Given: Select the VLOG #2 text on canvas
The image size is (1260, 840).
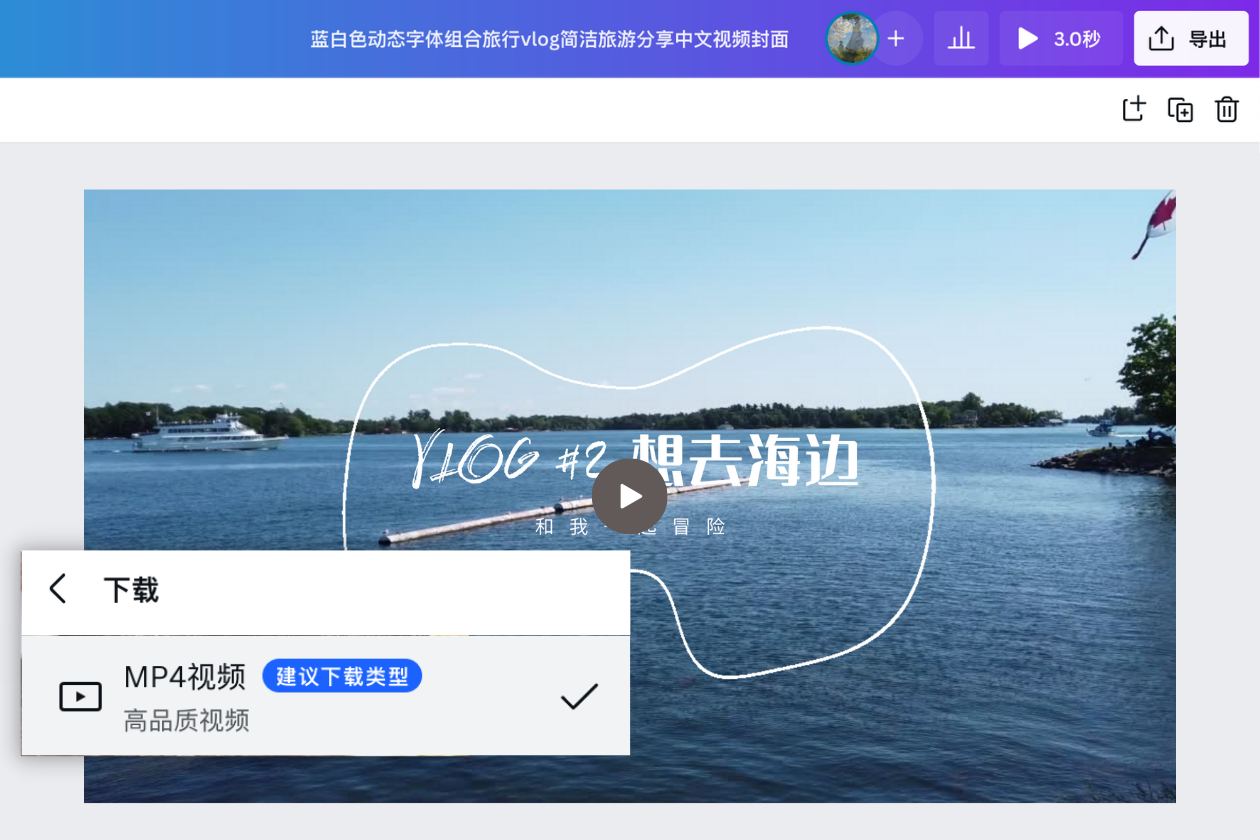Looking at the screenshot, I should (510, 460).
